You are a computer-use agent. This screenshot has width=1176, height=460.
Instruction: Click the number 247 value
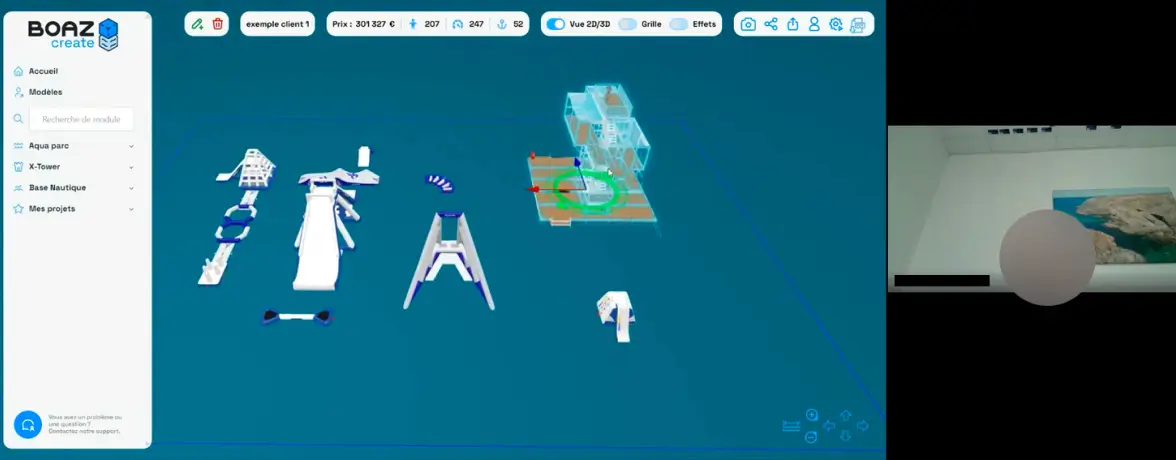(x=476, y=24)
